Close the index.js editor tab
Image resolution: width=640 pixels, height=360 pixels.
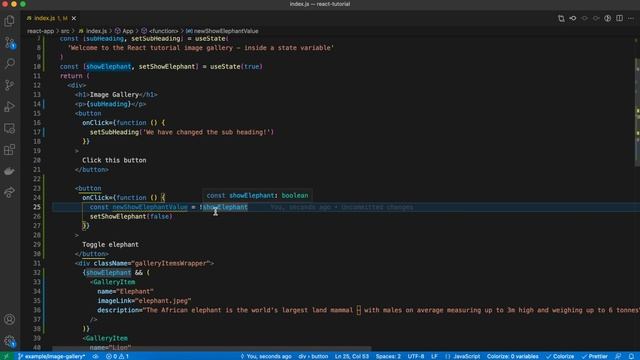(74, 18)
